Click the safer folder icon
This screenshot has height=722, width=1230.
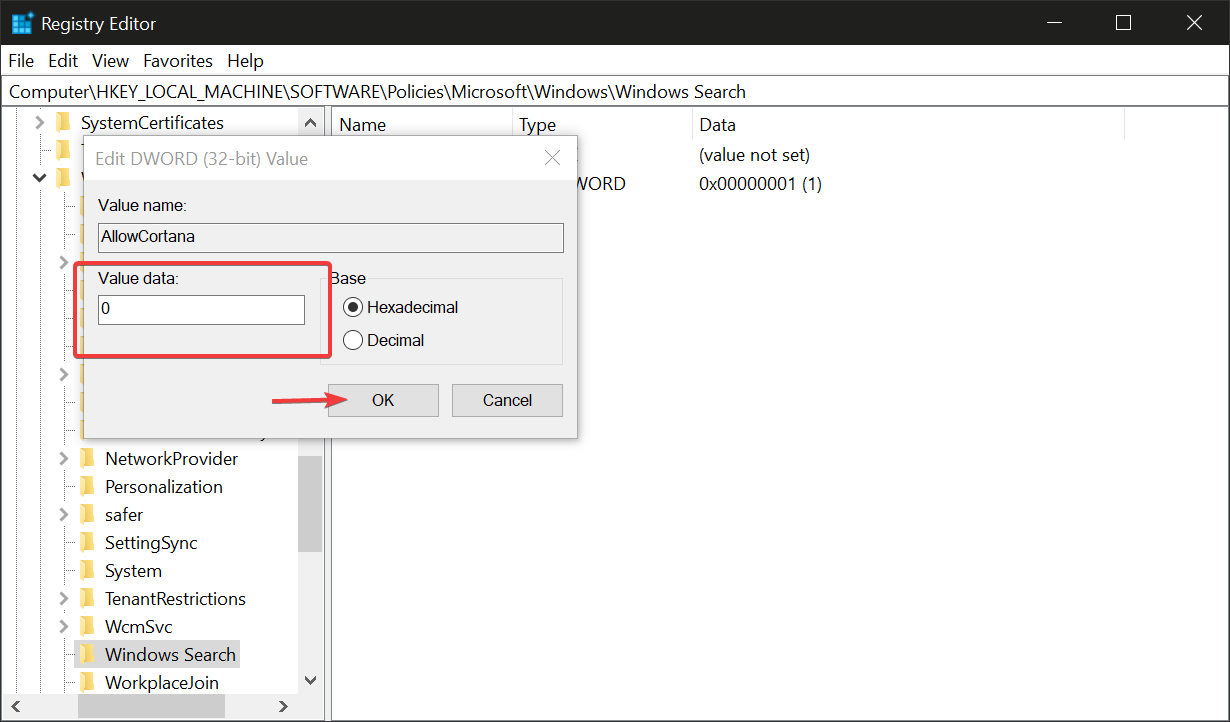[x=87, y=514]
